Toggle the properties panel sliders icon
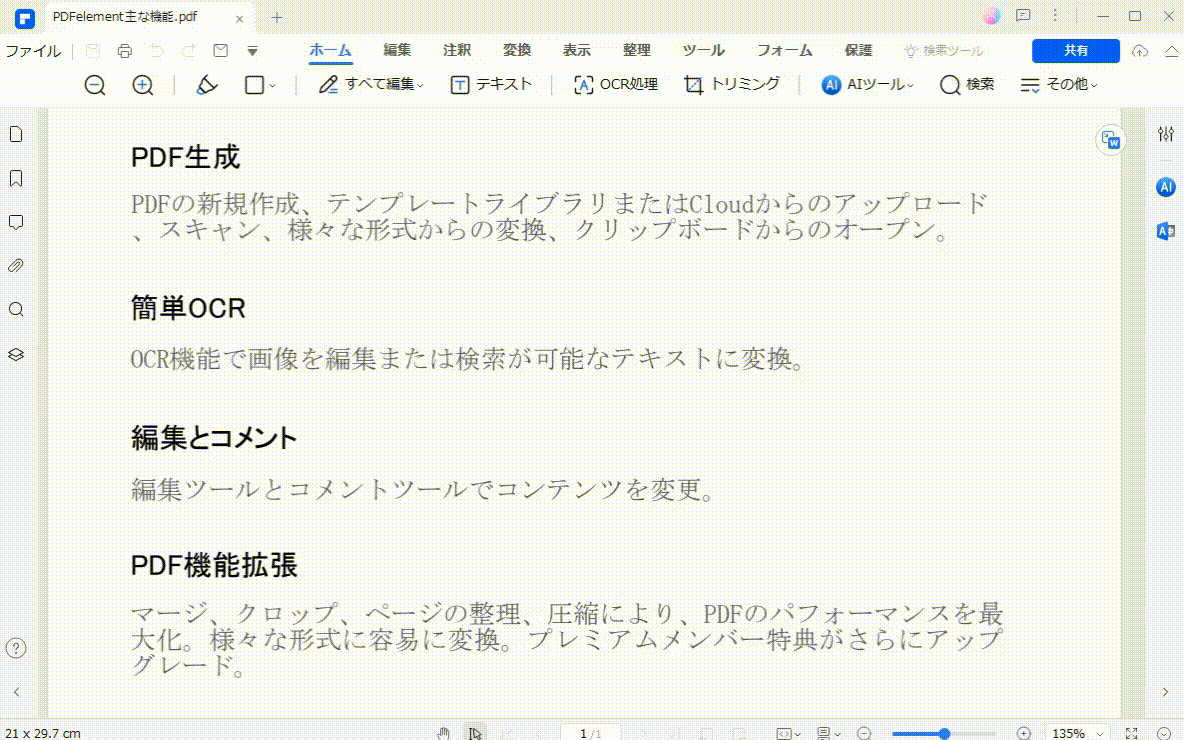The height and width of the screenshot is (740, 1184). click(1165, 134)
